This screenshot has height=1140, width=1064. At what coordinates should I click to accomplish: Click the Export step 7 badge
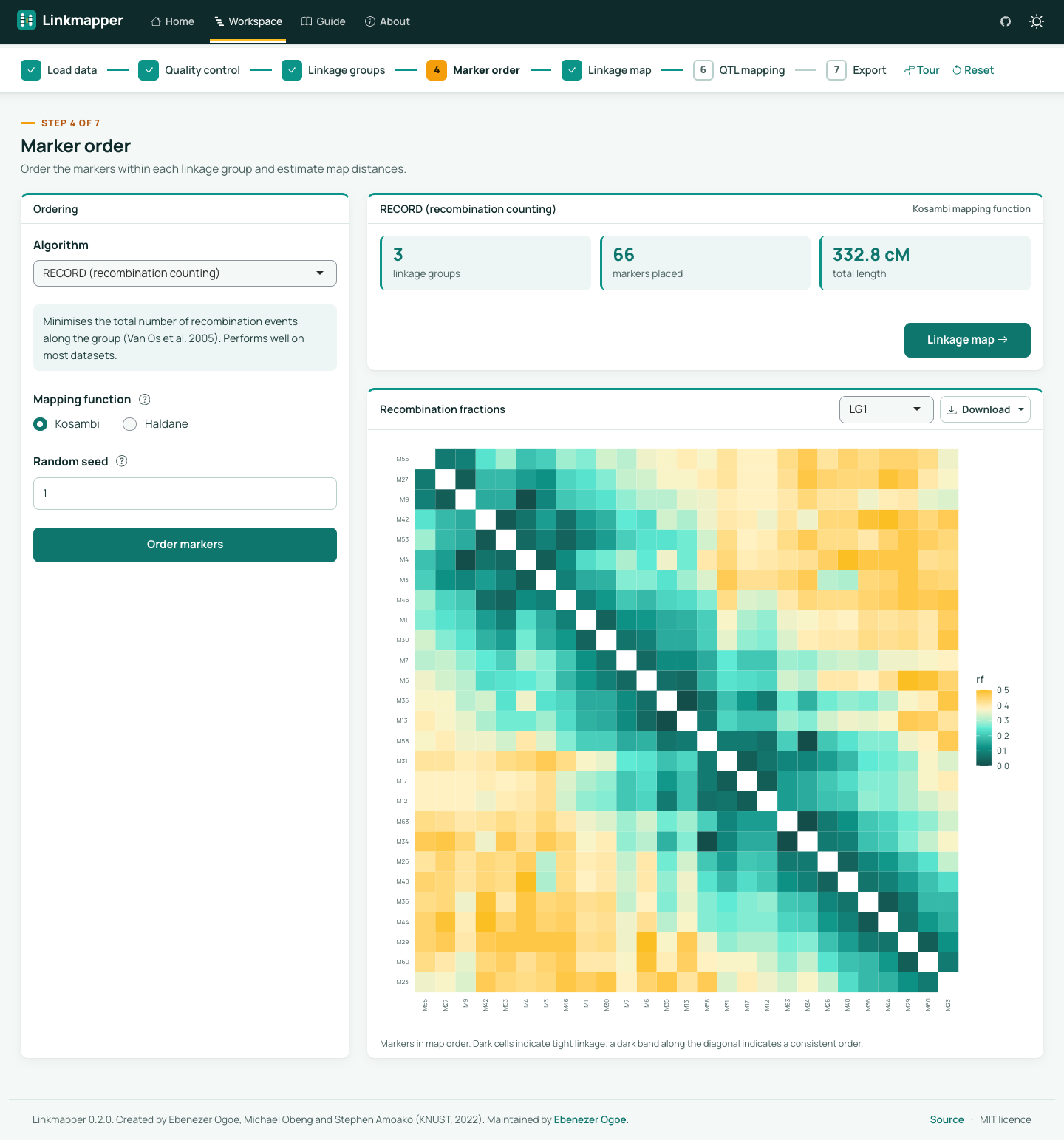pyautogui.click(x=836, y=70)
